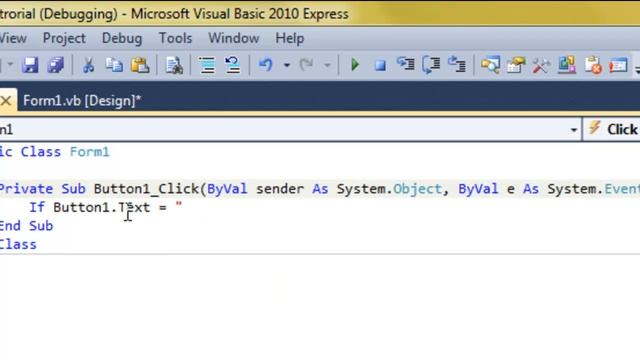Click the last window icon after Error List
Viewport: 640px width, 360px height.
[x=618, y=65]
